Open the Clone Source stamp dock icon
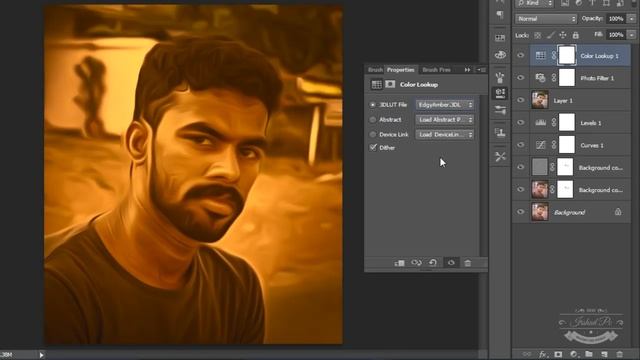 coord(500,132)
